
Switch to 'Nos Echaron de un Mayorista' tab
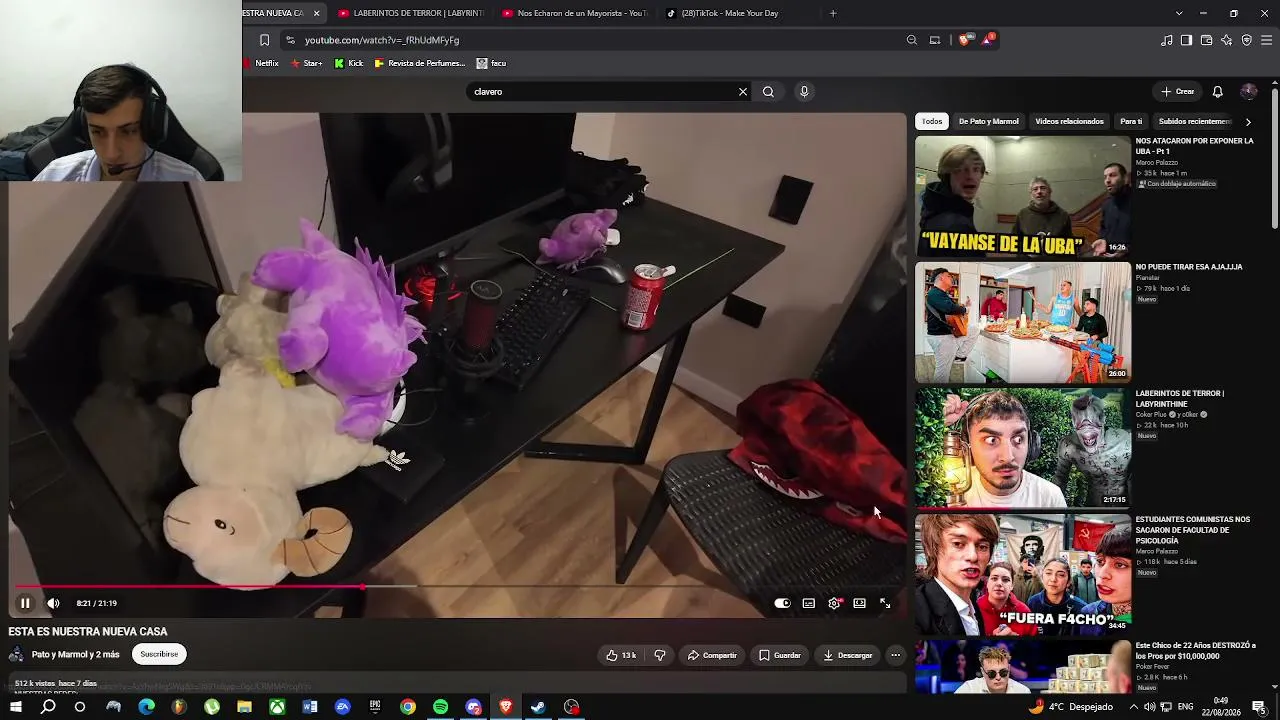pos(575,13)
